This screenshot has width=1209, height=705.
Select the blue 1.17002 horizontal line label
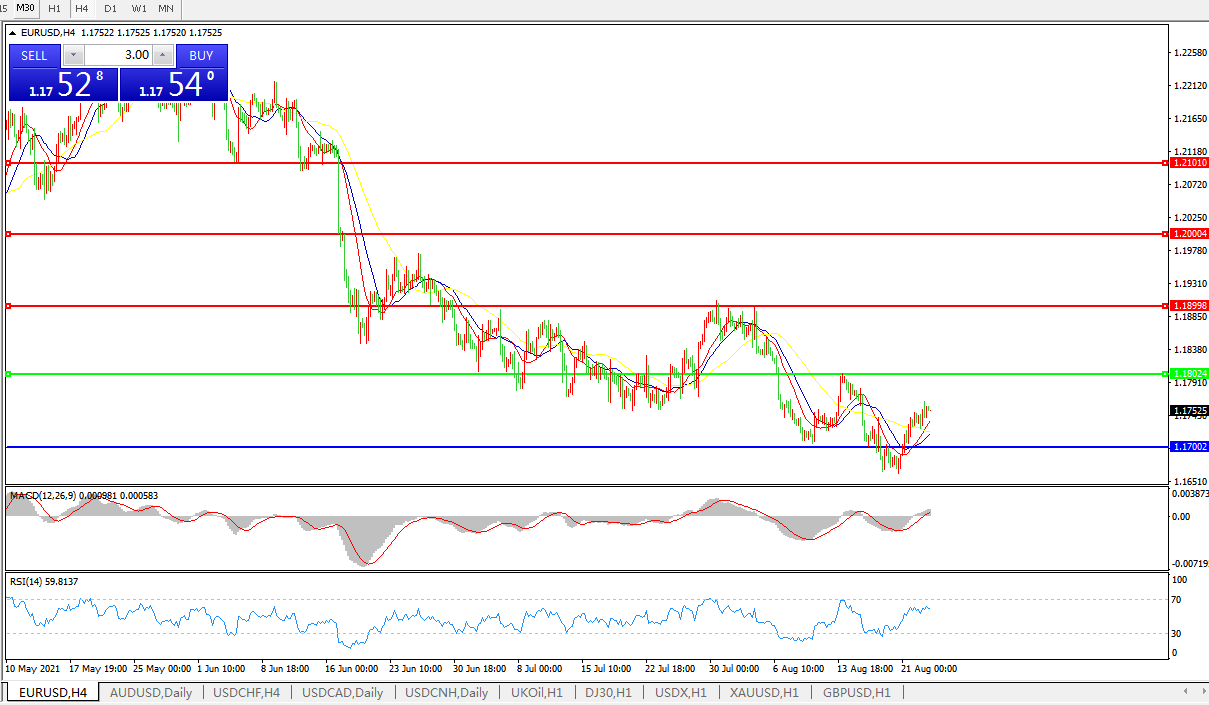coord(1188,447)
